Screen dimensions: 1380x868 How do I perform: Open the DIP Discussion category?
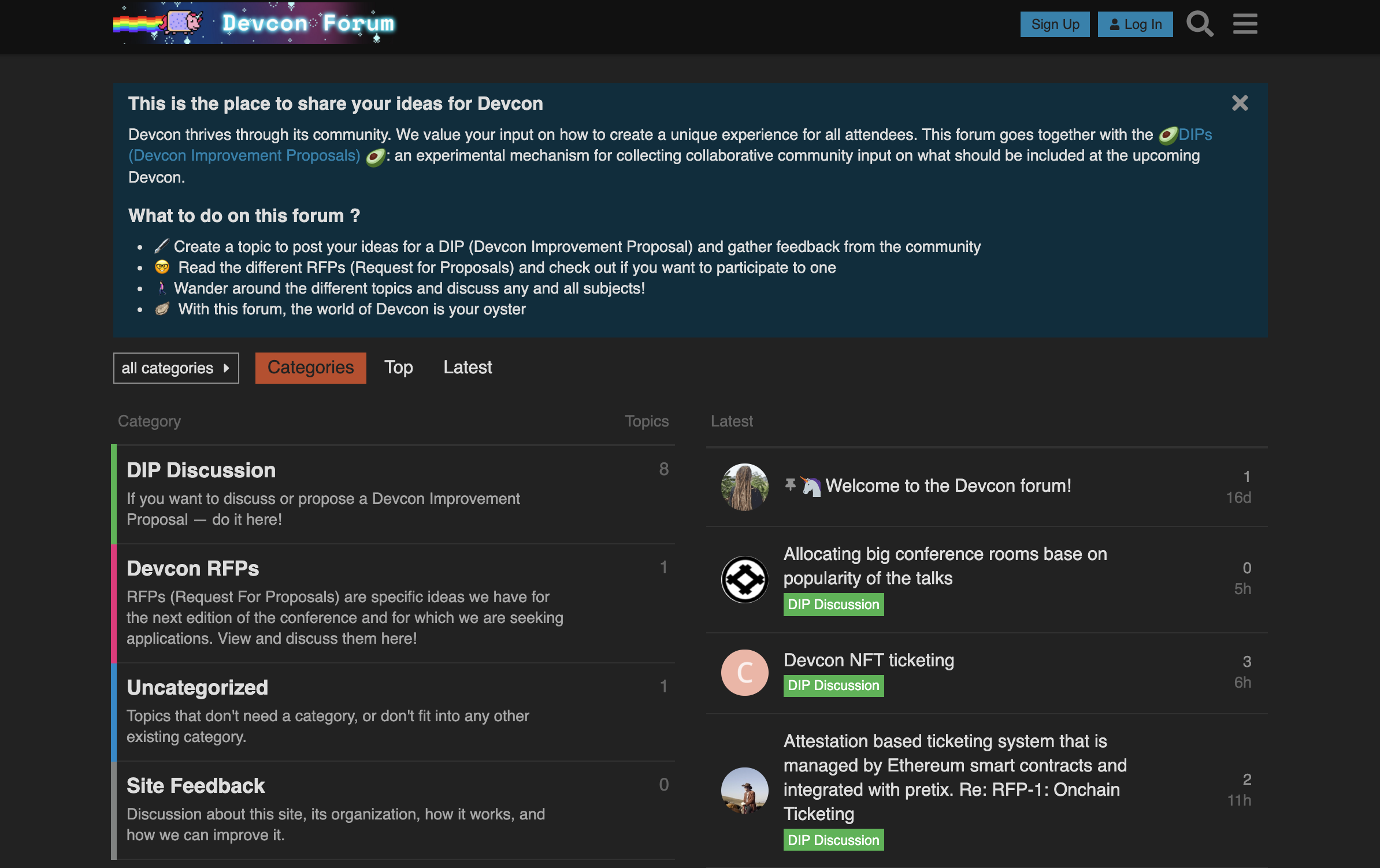pos(201,470)
